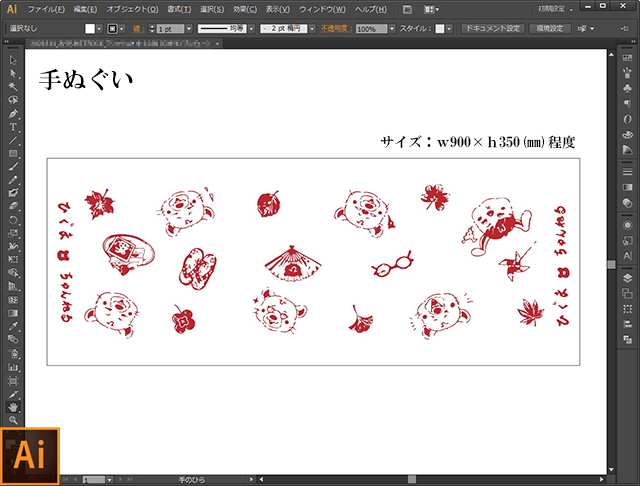Open the Stroke panel (three lines icon)

click(x=627, y=172)
